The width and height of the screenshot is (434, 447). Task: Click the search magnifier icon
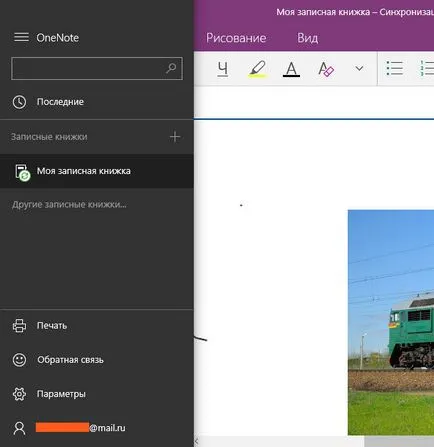[171, 68]
